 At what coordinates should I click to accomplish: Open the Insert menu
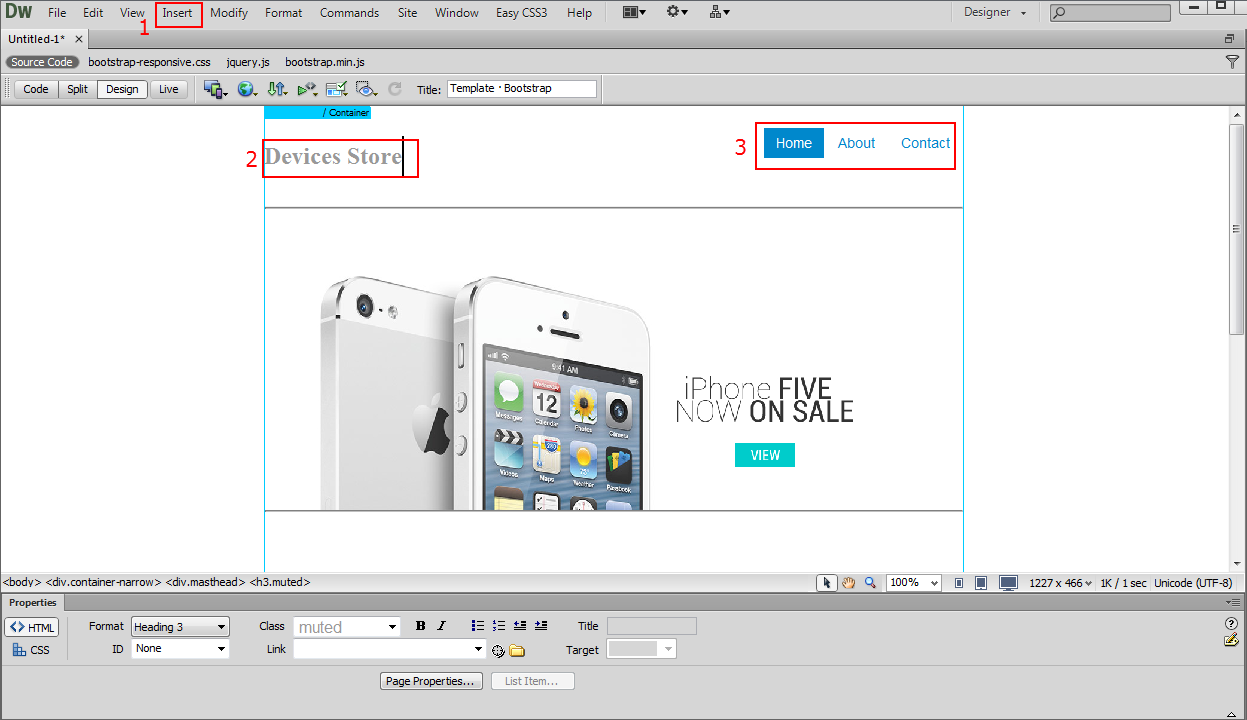pyautogui.click(x=178, y=13)
